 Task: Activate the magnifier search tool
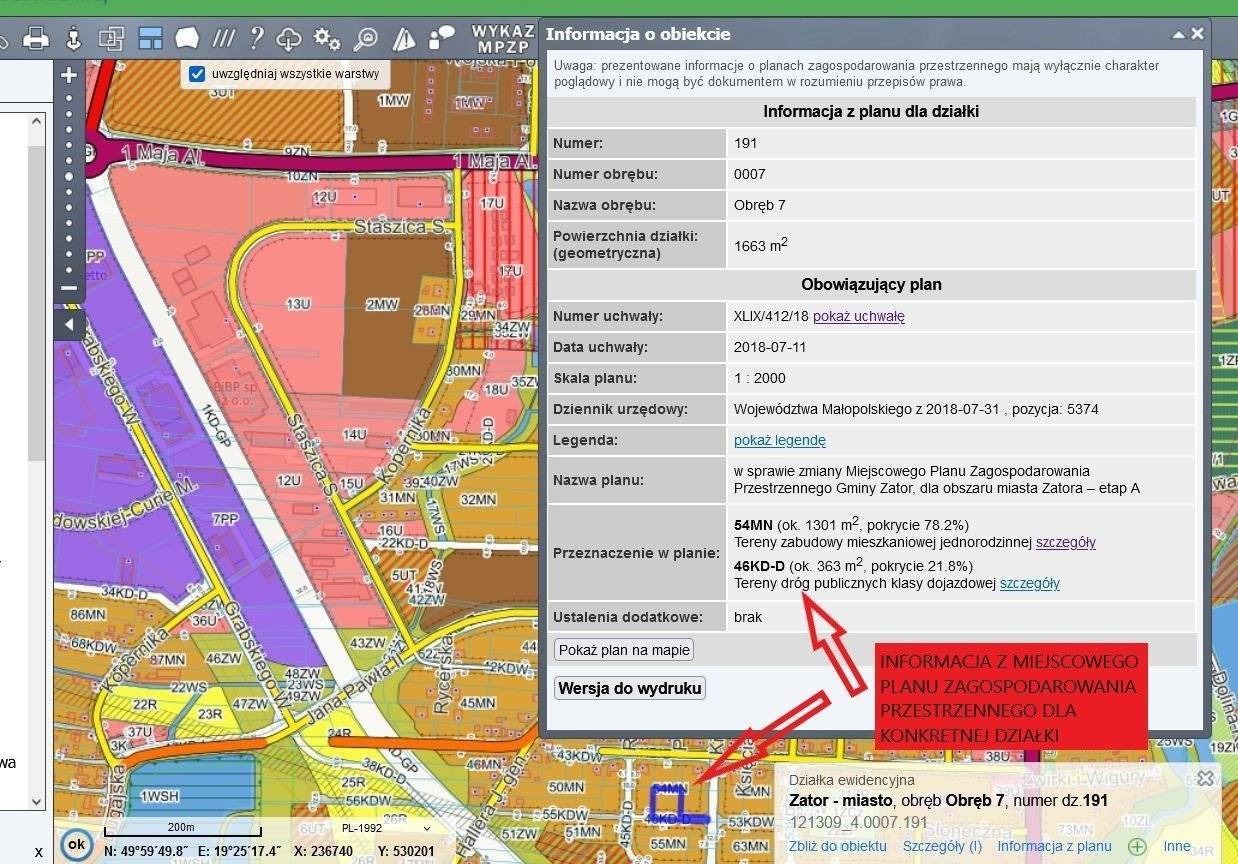coord(364,38)
